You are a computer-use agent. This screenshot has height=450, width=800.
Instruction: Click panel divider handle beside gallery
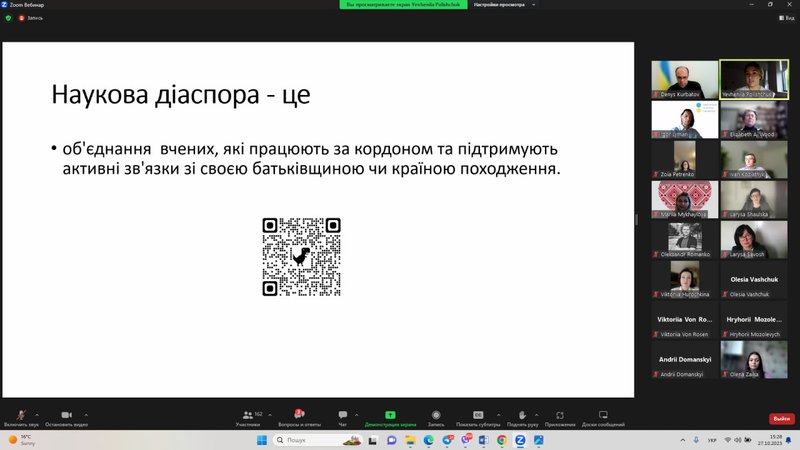pyautogui.click(x=636, y=220)
